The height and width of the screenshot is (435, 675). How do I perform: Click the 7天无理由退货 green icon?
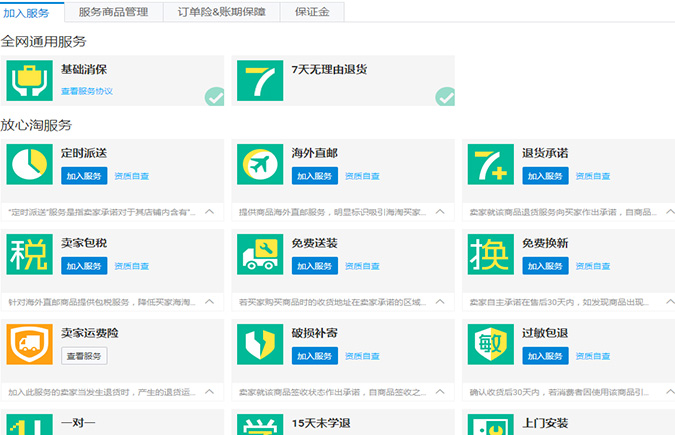[259, 80]
